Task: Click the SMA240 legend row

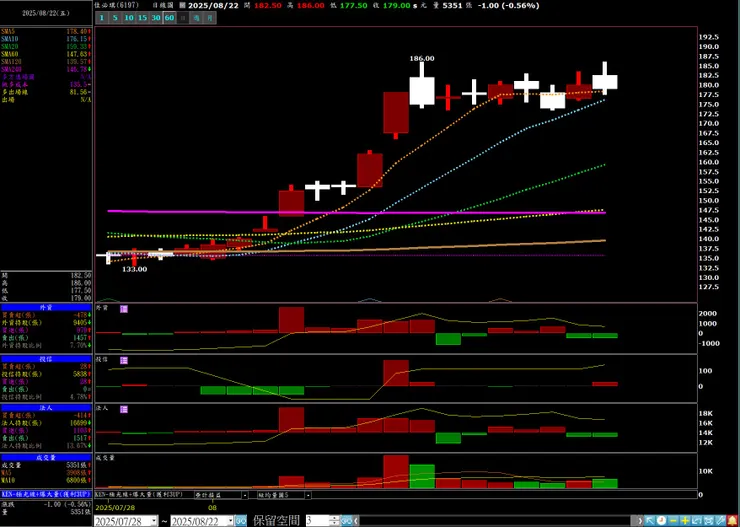Action: [x=46, y=69]
